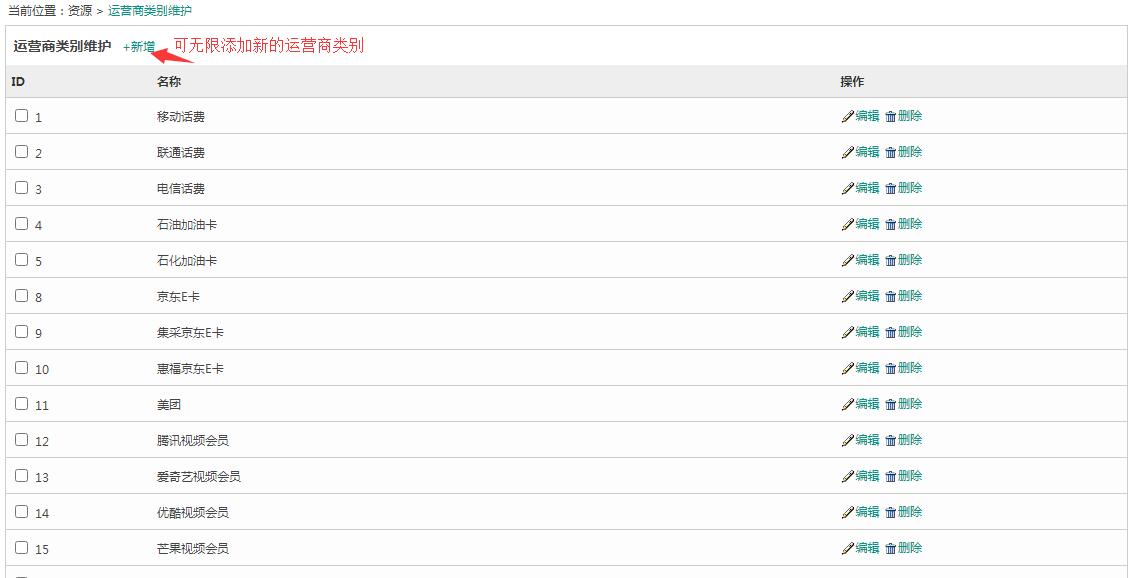Click the trash icon for 石油加油卡

pos(891,225)
